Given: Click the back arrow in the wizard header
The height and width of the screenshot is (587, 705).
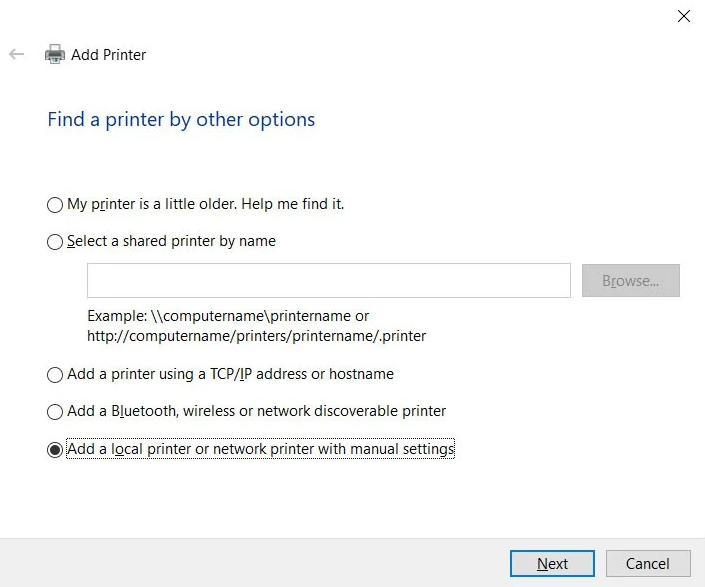Looking at the screenshot, I should coord(16,55).
